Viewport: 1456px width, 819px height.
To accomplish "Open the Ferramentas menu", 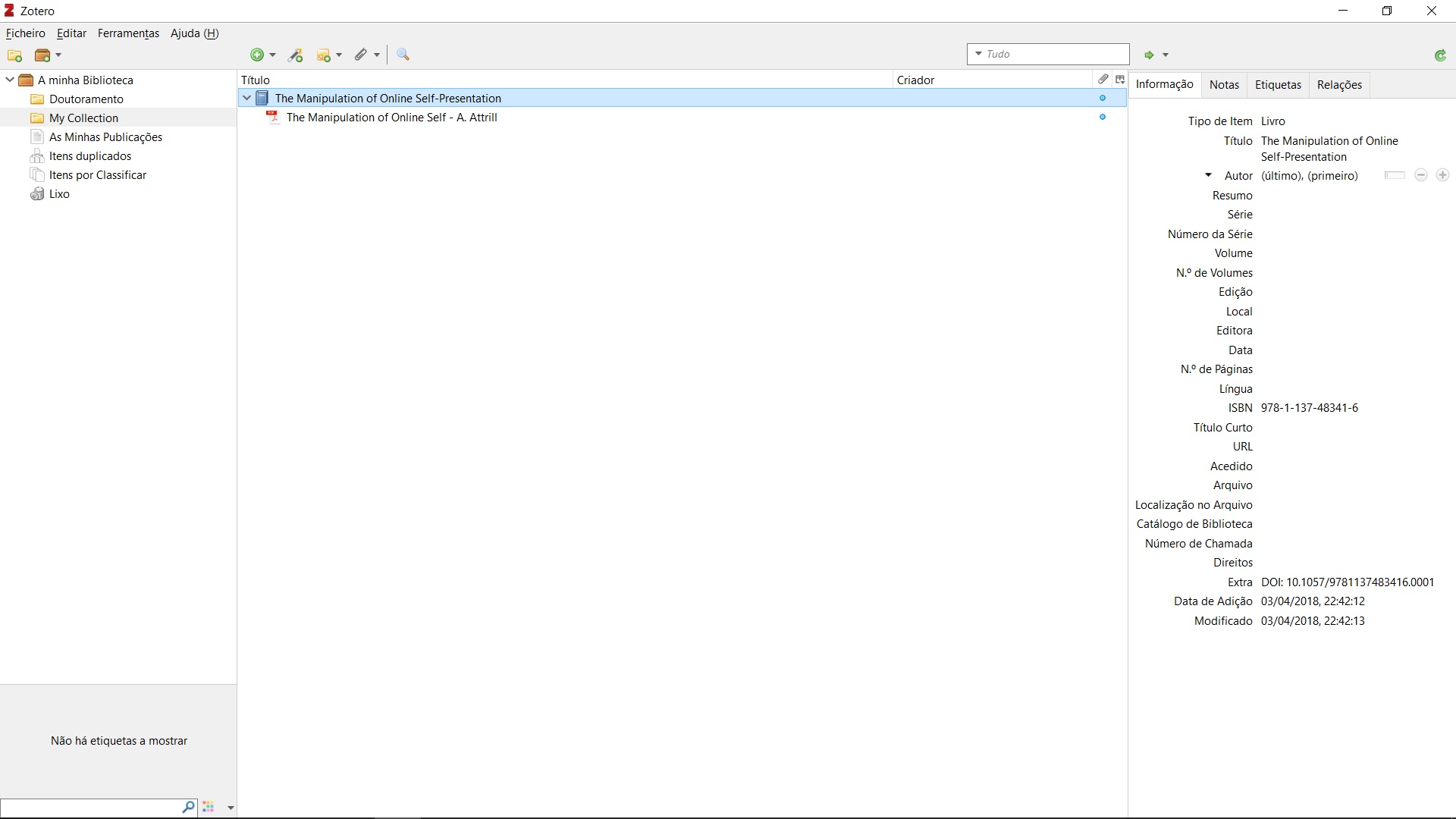I will (128, 33).
